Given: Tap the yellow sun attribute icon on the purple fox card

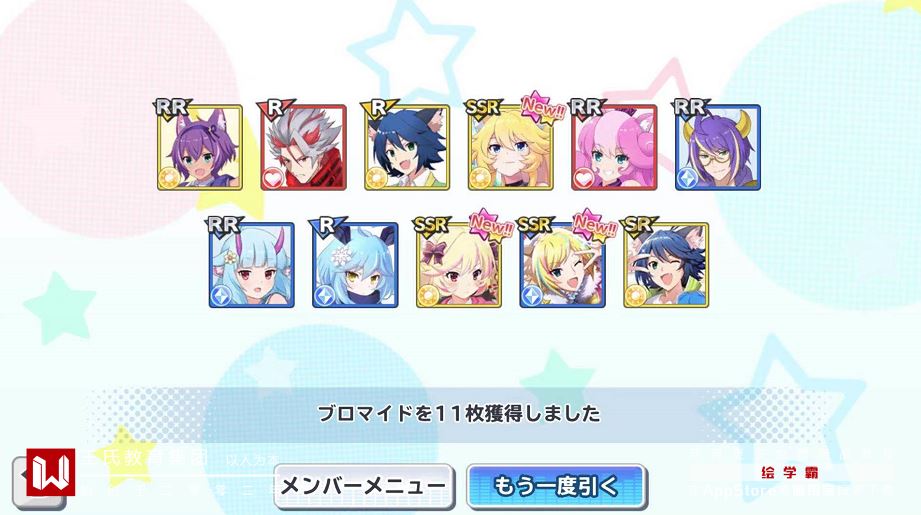Looking at the screenshot, I should 170,179.
